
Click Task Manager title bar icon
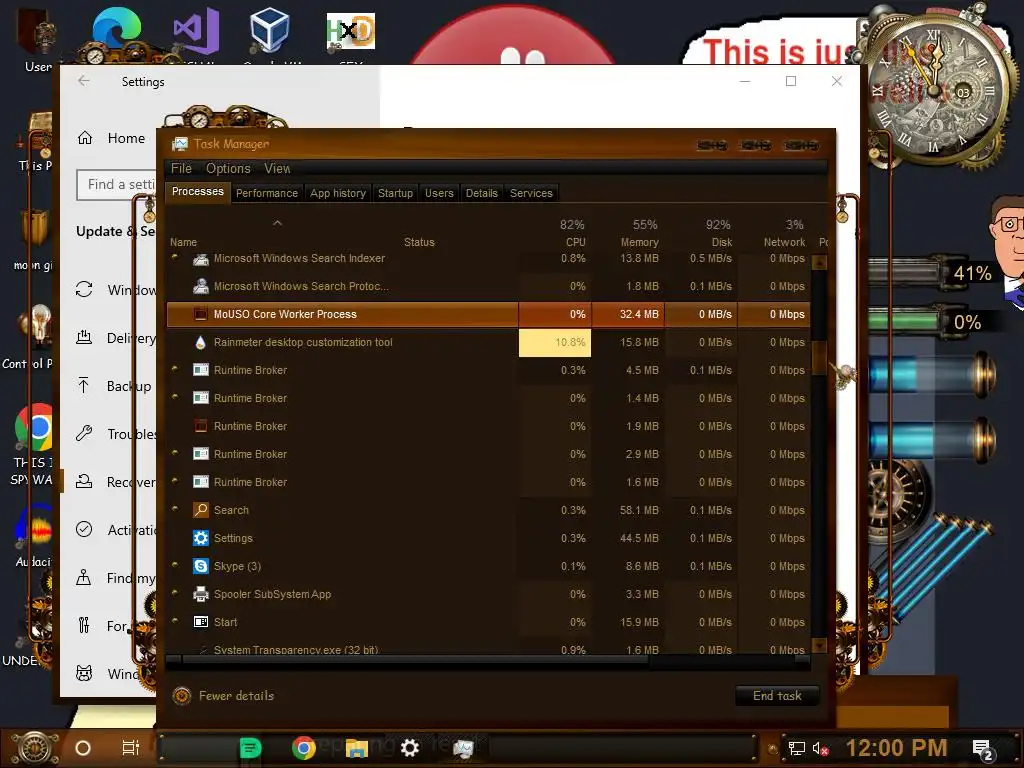180,144
